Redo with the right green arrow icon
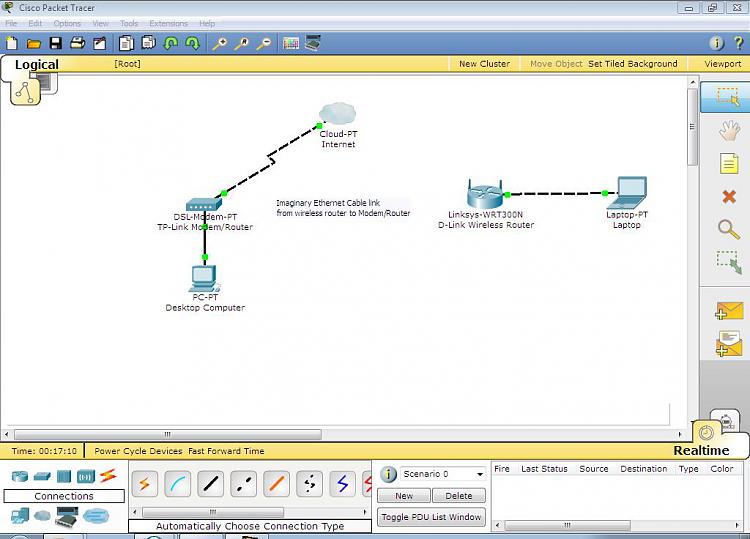This screenshot has width=750, height=539. click(x=193, y=44)
